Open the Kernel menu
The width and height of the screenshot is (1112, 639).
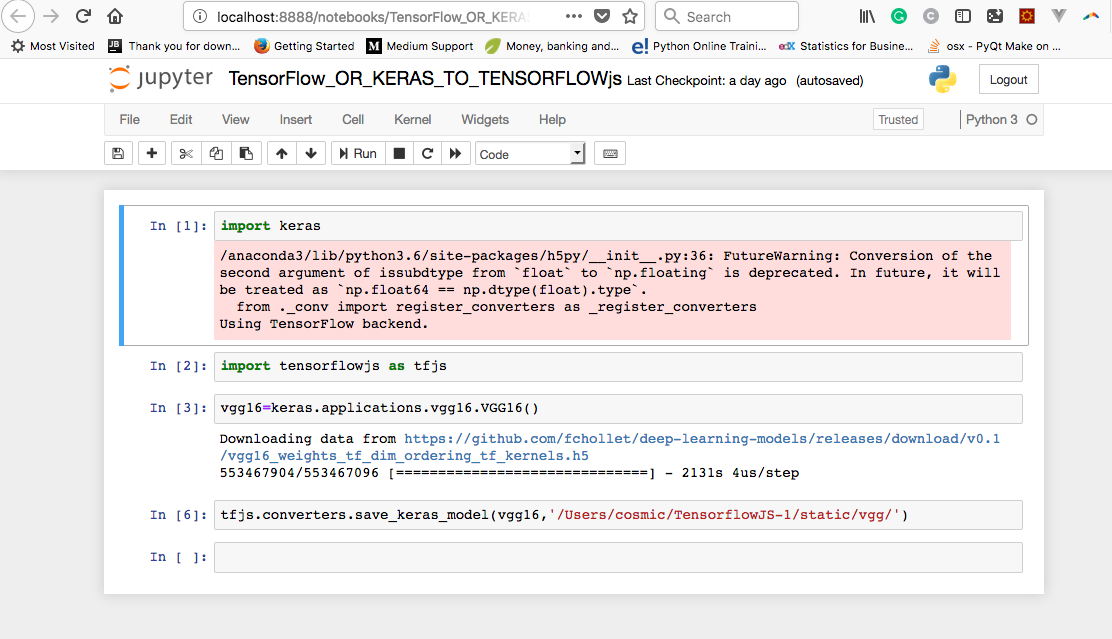(412, 119)
